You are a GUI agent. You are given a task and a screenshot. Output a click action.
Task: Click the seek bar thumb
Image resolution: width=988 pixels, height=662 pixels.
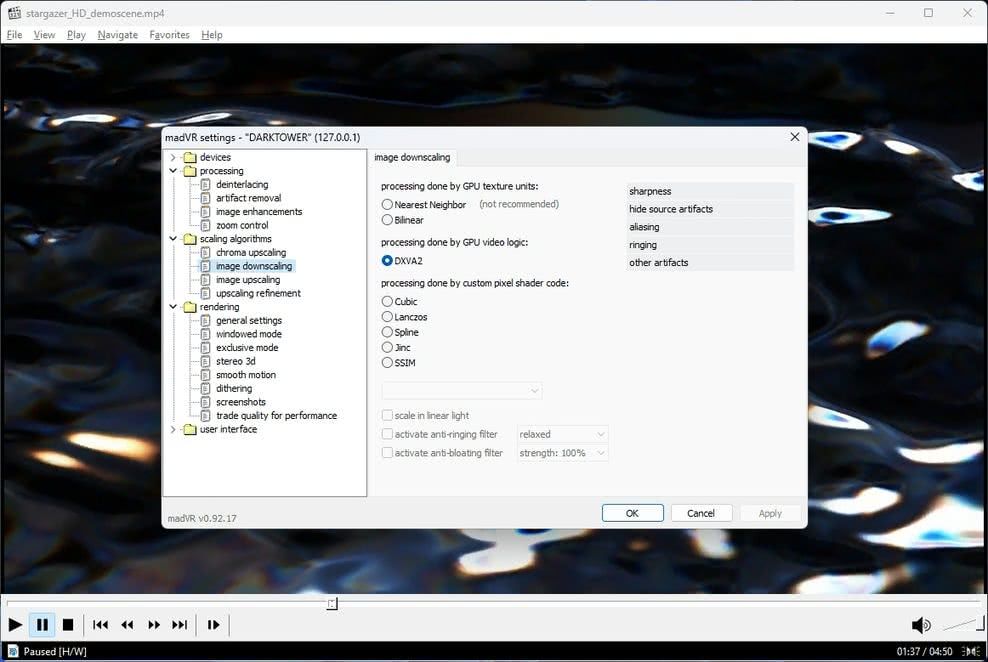click(x=332, y=603)
